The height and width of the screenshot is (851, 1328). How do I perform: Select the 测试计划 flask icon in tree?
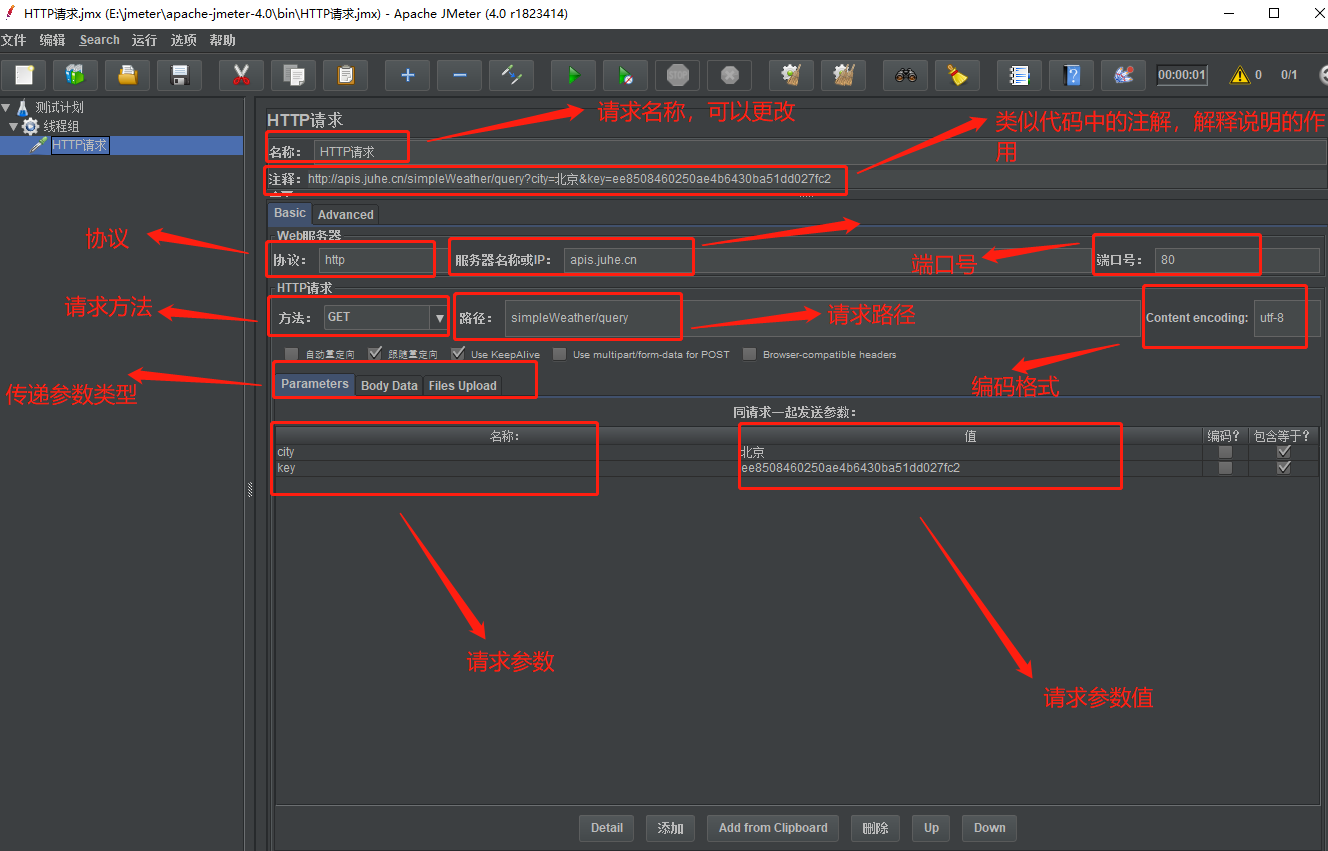coord(22,108)
